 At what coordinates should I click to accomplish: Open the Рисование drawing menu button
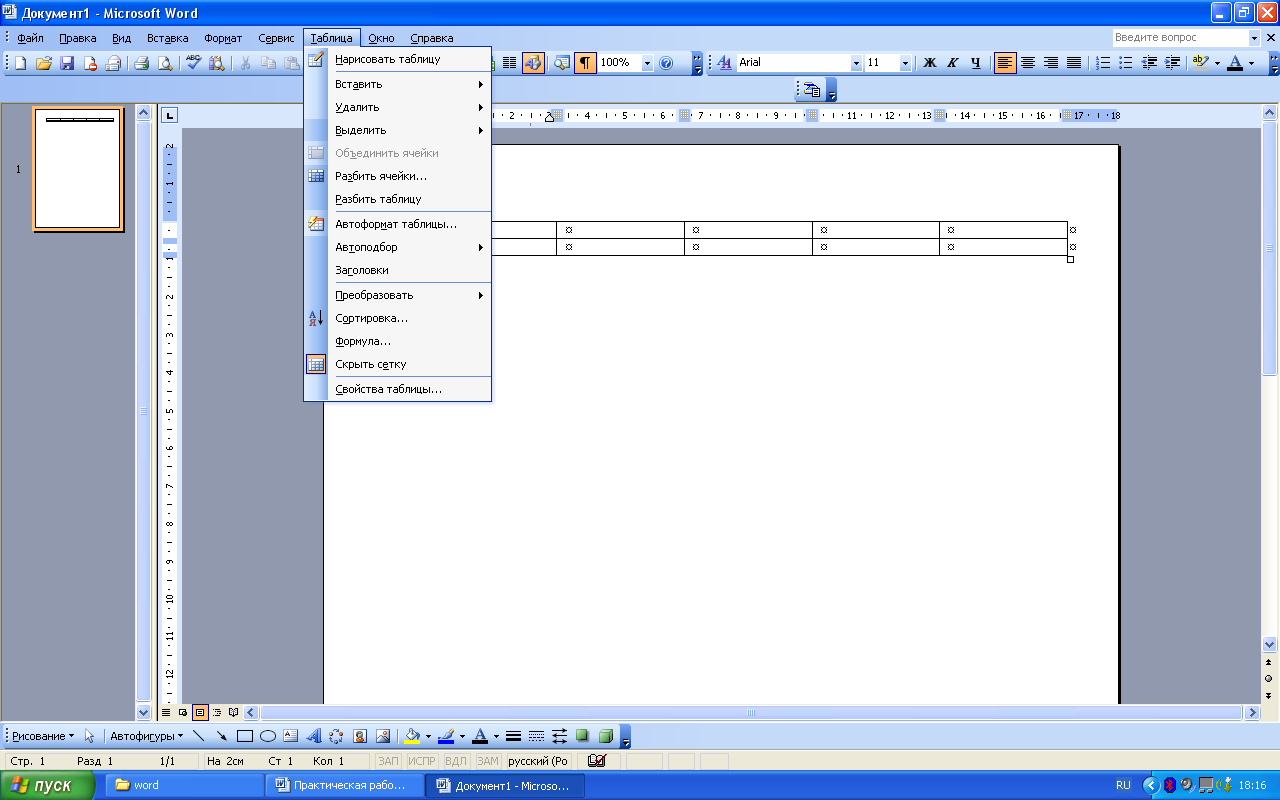point(43,736)
